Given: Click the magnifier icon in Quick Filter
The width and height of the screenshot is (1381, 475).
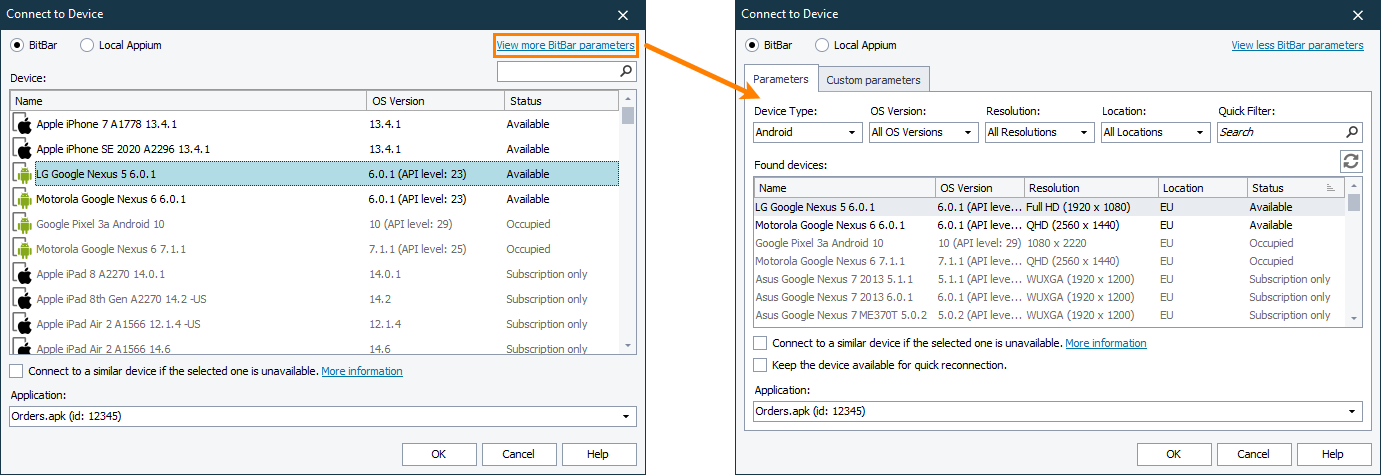Looking at the screenshot, I should pyautogui.click(x=1352, y=132).
